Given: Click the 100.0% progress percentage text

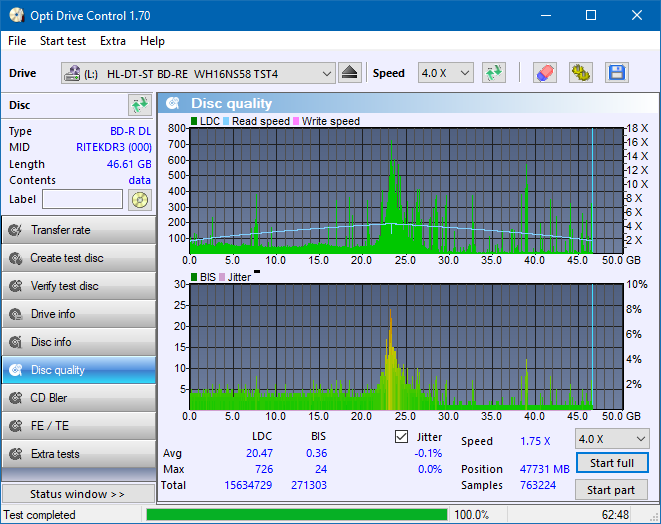Looking at the screenshot, I should click(x=471, y=515).
